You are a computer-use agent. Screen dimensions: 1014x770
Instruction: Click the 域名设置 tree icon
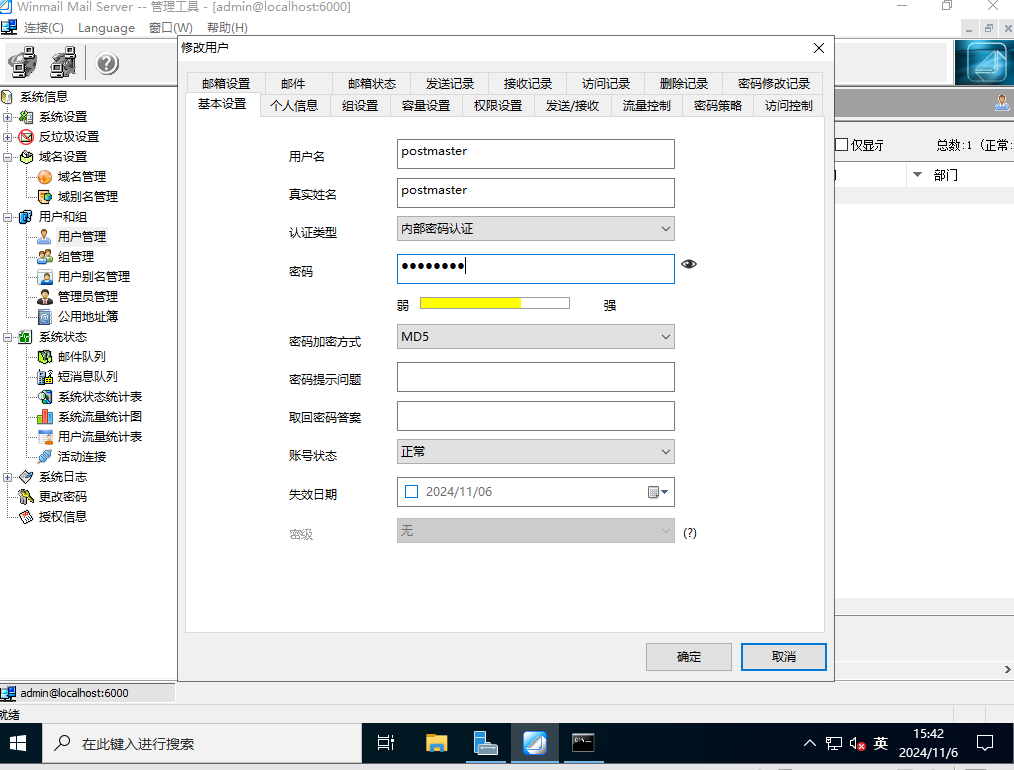point(26,157)
